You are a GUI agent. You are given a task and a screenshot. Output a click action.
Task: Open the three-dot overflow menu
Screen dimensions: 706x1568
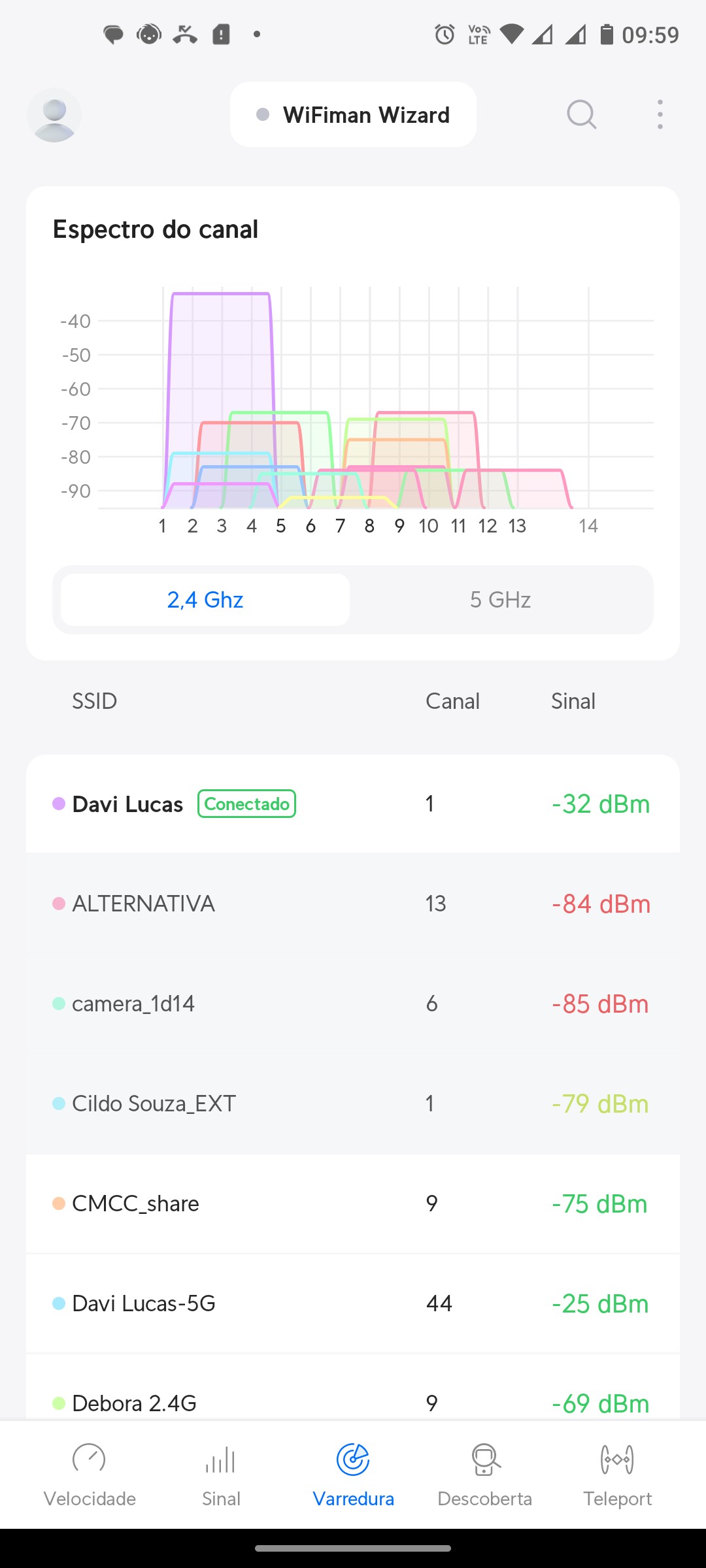click(x=660, y=115)
